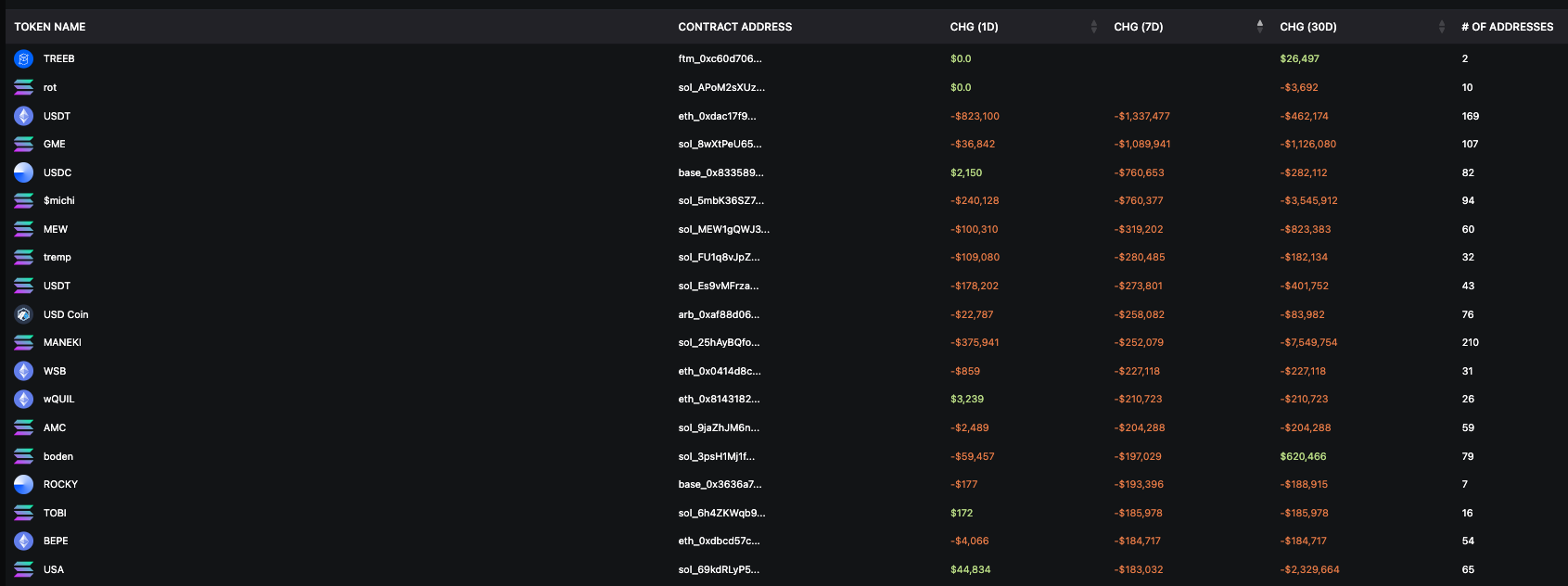Click the Solana icon beside AMC
Image resolution: width=1568 pixels, height=586 pixels.
click(x=24, y=427)
